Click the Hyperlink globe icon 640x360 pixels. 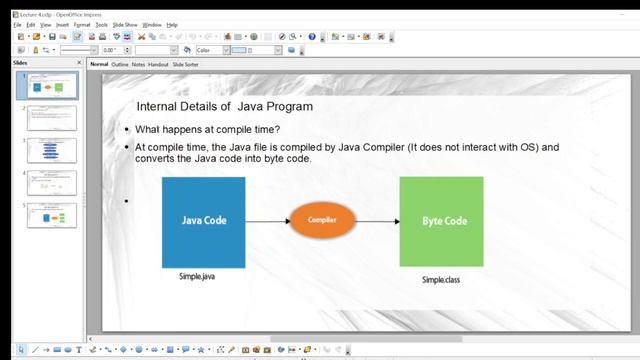pos(254,37)
